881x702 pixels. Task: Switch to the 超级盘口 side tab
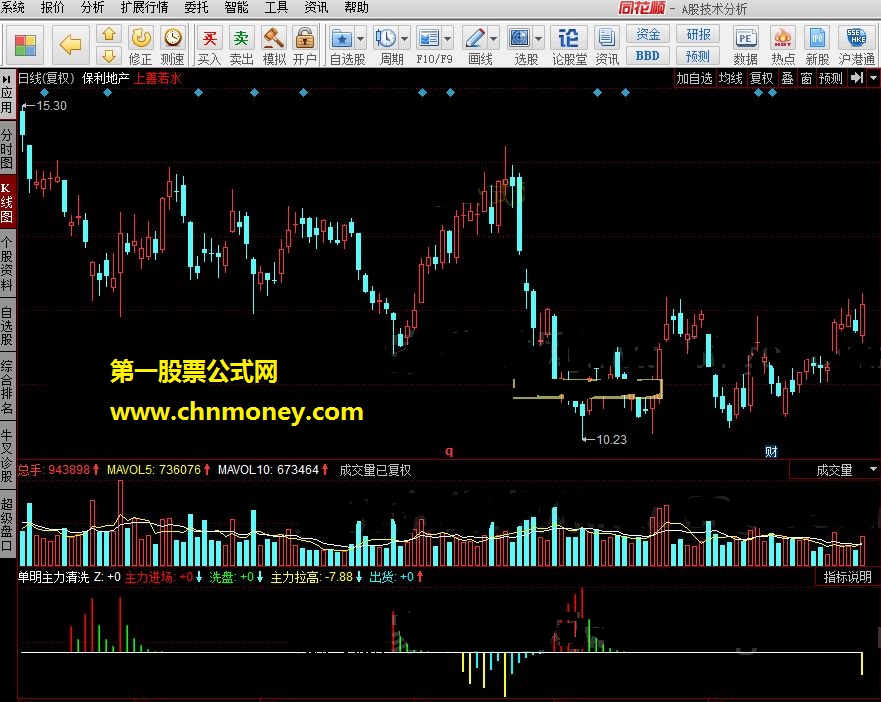tap(7, 524)
